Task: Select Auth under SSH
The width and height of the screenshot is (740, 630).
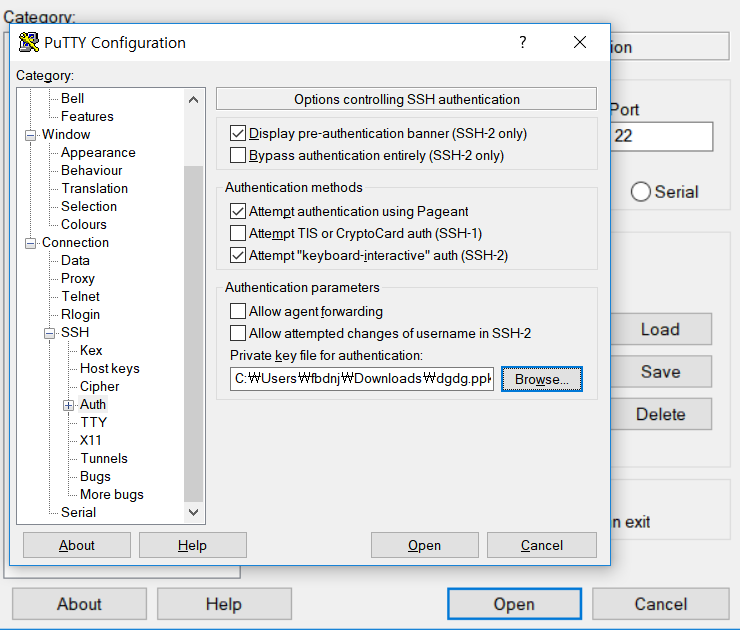Action: pos(93,404)
